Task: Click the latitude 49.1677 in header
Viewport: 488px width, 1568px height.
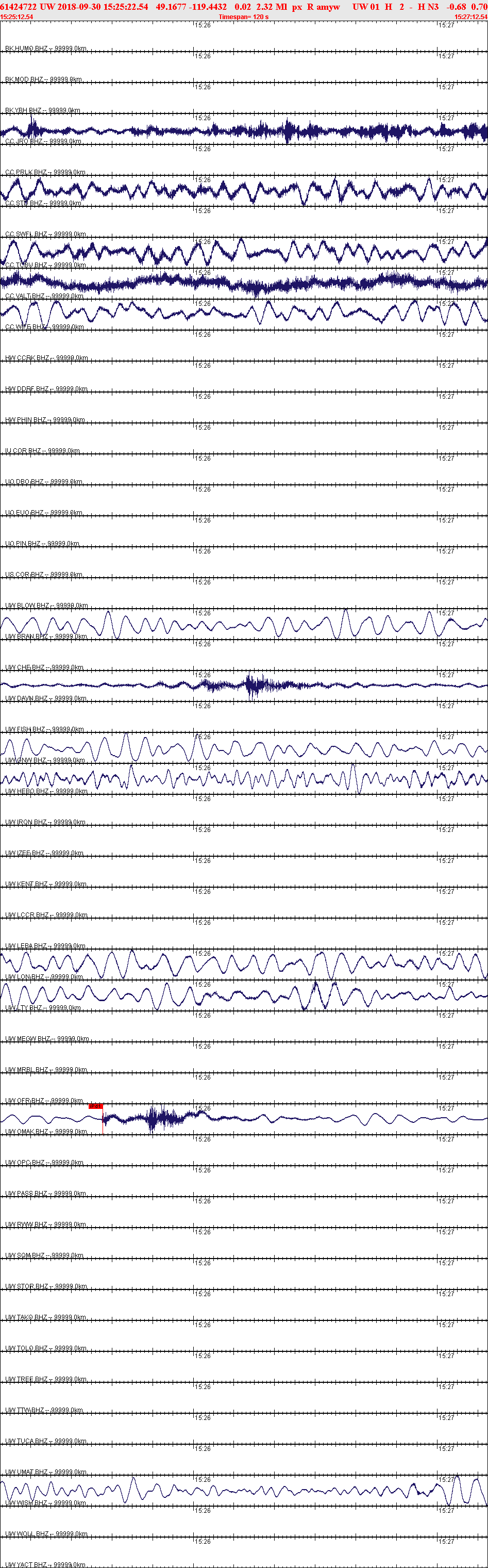Action: click(x=171, y=7)
